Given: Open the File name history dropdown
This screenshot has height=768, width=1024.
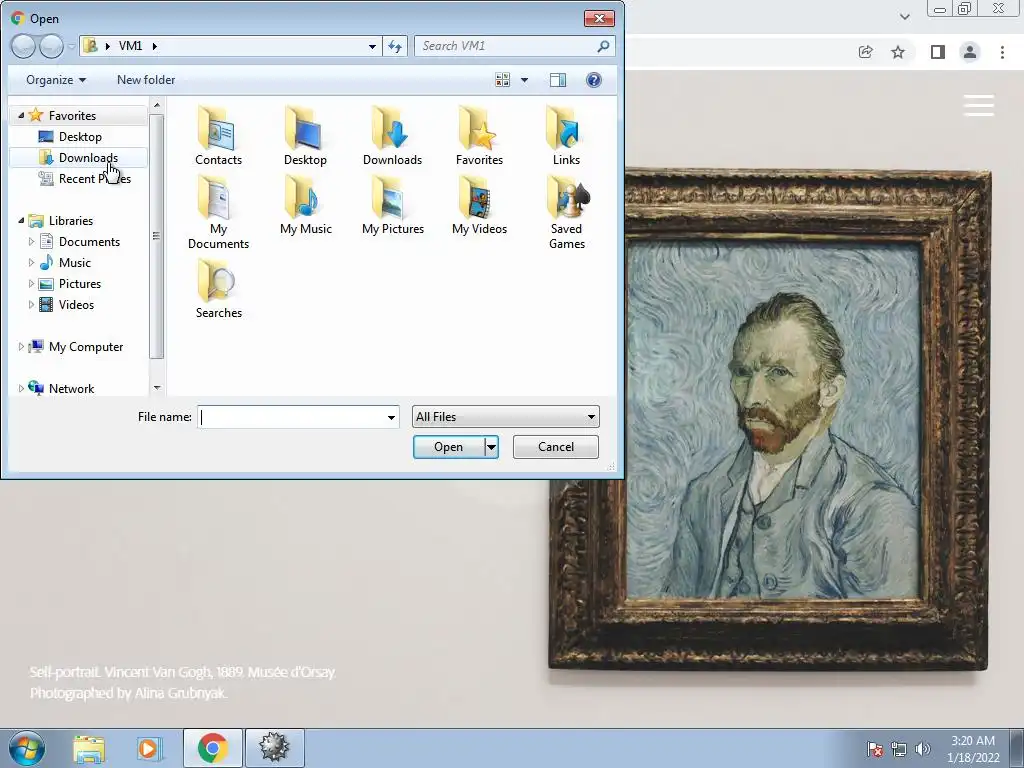Looking at the screenshot, I should pyautogui.click(x=391, y=417).
